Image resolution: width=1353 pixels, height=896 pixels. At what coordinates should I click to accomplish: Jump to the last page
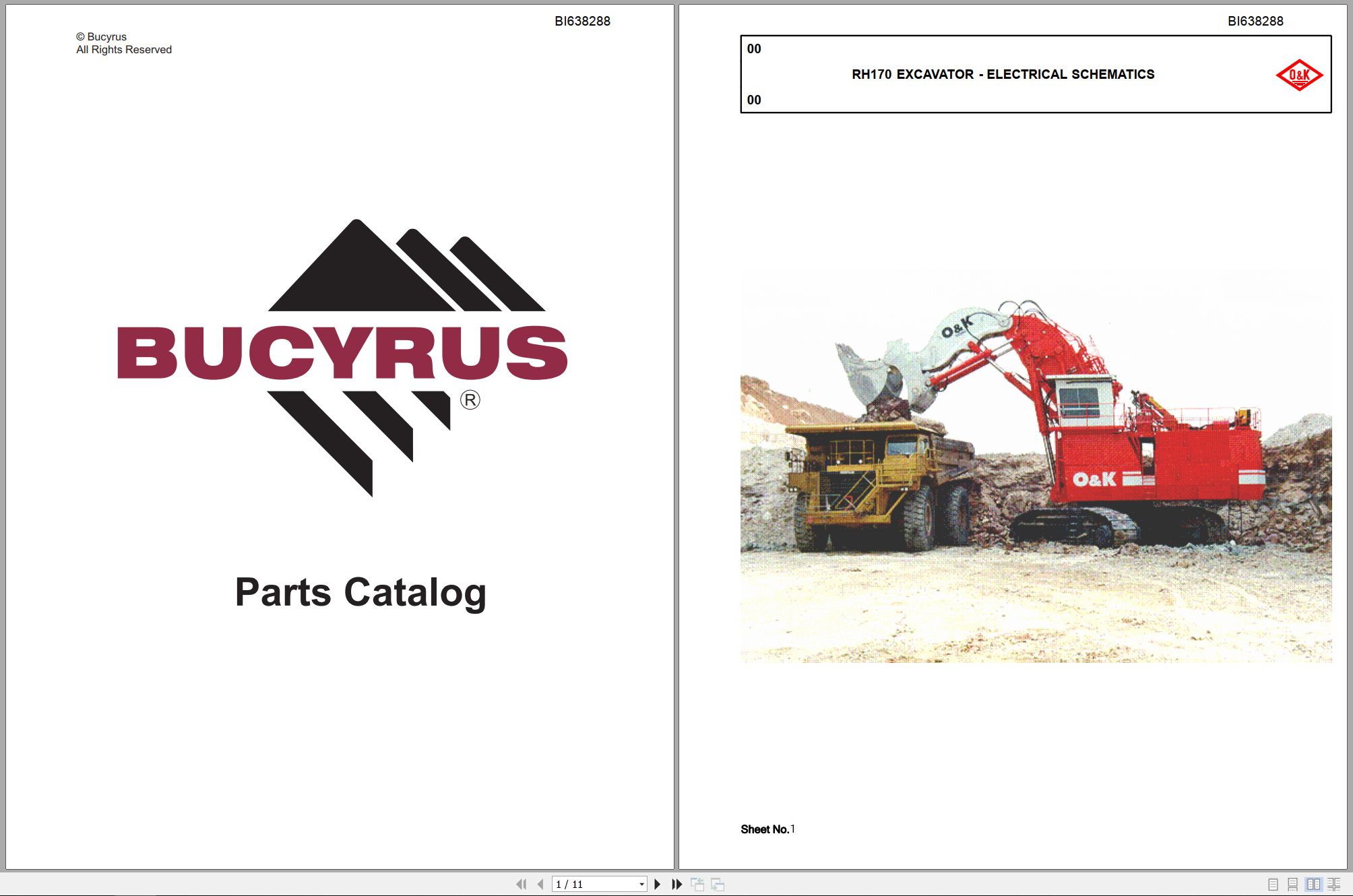click(677, 884)
